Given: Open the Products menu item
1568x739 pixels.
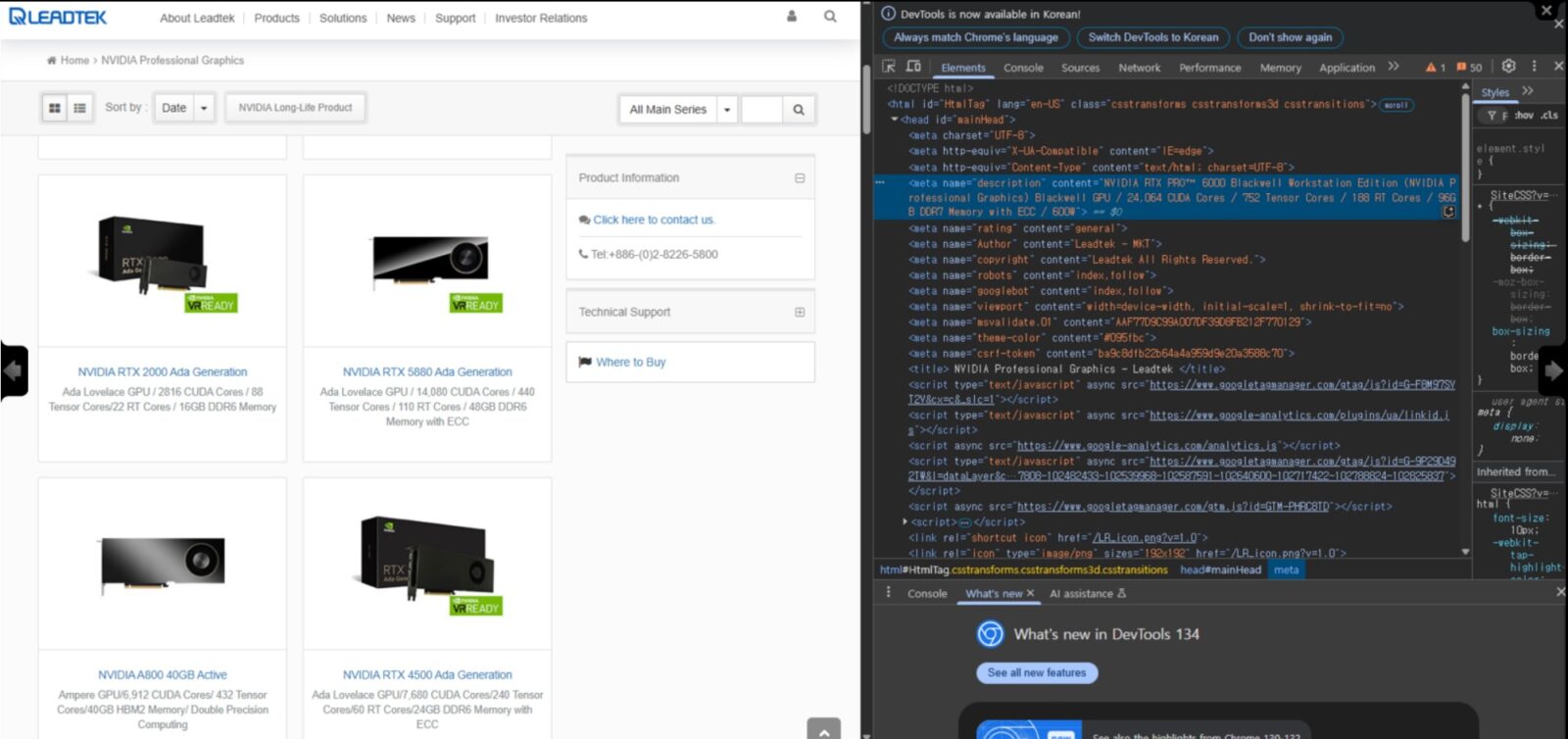Looking at the screenshot, I should point(276,18).
